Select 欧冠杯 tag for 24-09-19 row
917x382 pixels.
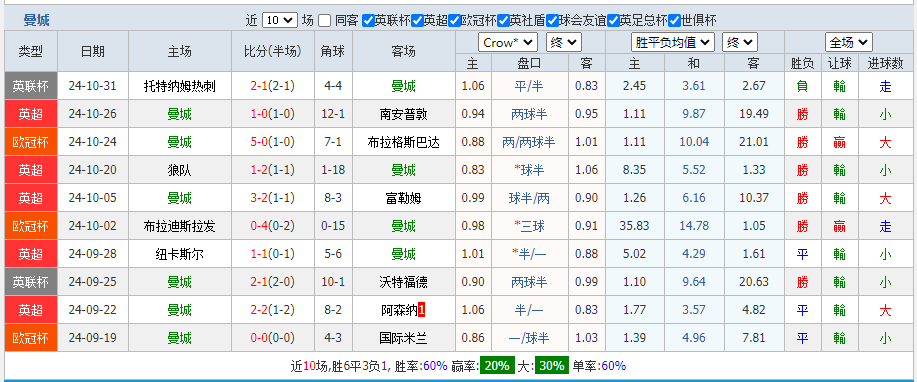tap(30, 338)
